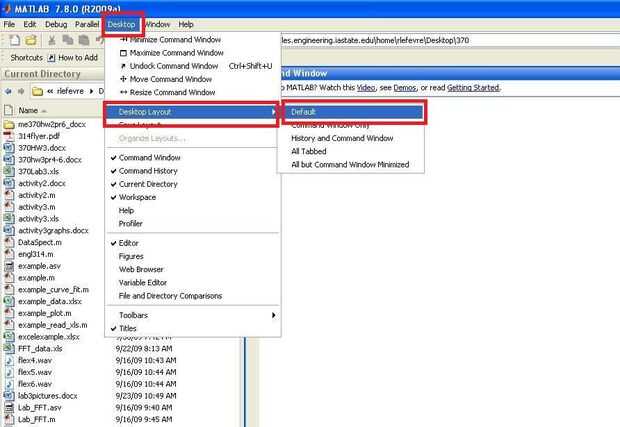Click the current directory path field
Image resolution: width=620 pixels, height=427 pixels.
click(450, 40)
